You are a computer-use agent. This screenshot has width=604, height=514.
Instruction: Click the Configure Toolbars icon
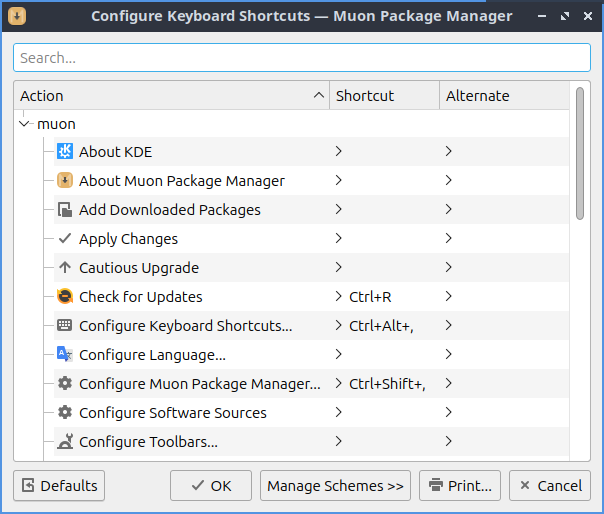[x=65, y=442]
